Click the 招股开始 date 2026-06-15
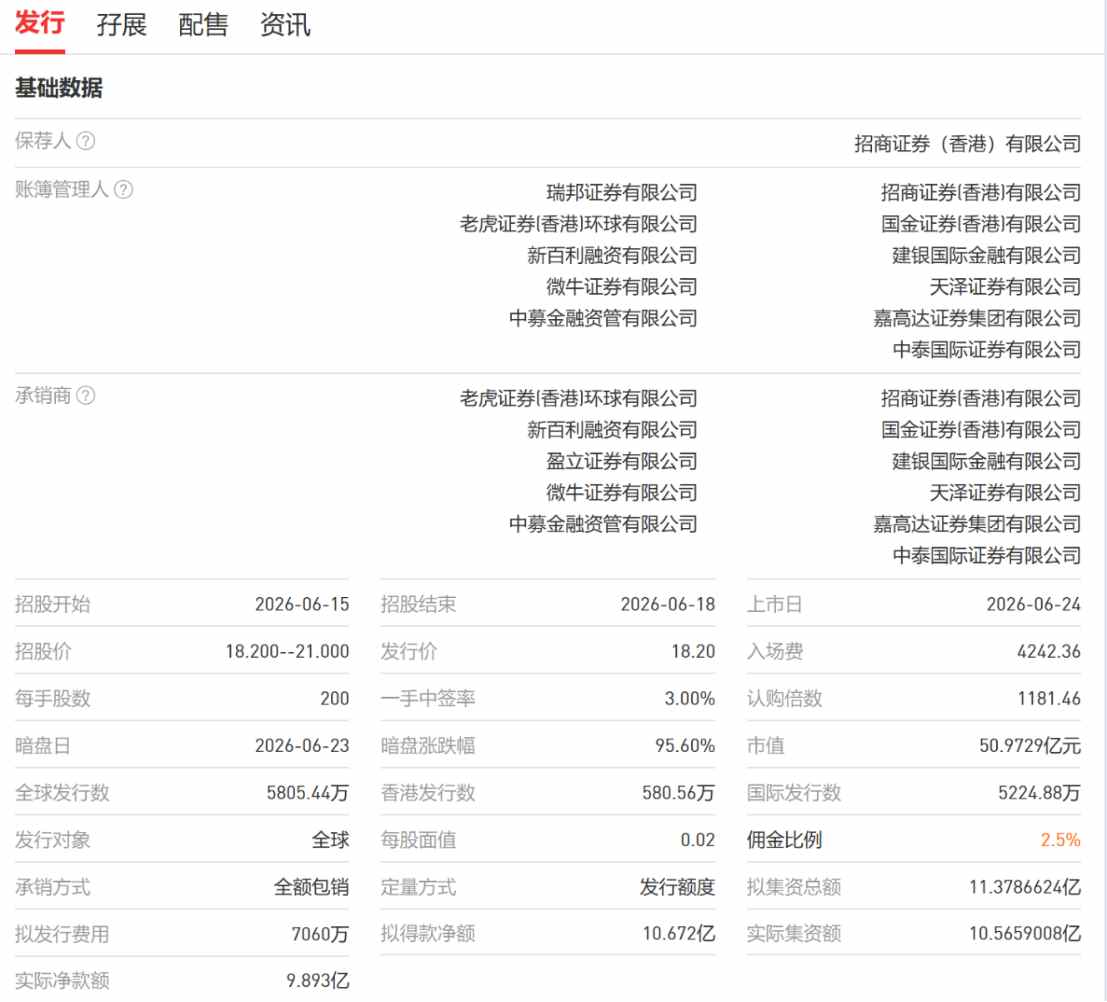 [302, 604]
